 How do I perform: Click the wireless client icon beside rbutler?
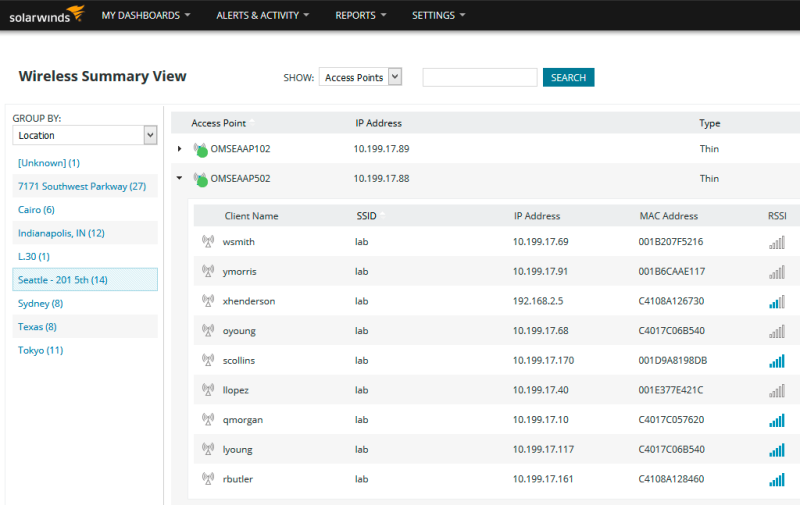pyautogui.click(x=208, y=478)
